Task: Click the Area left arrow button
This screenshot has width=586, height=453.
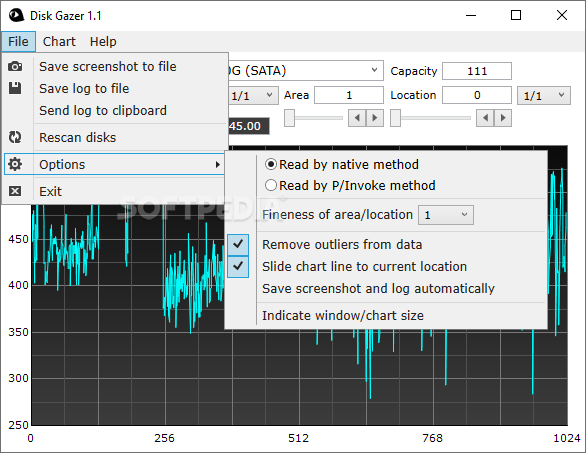Action: point(357,118)
